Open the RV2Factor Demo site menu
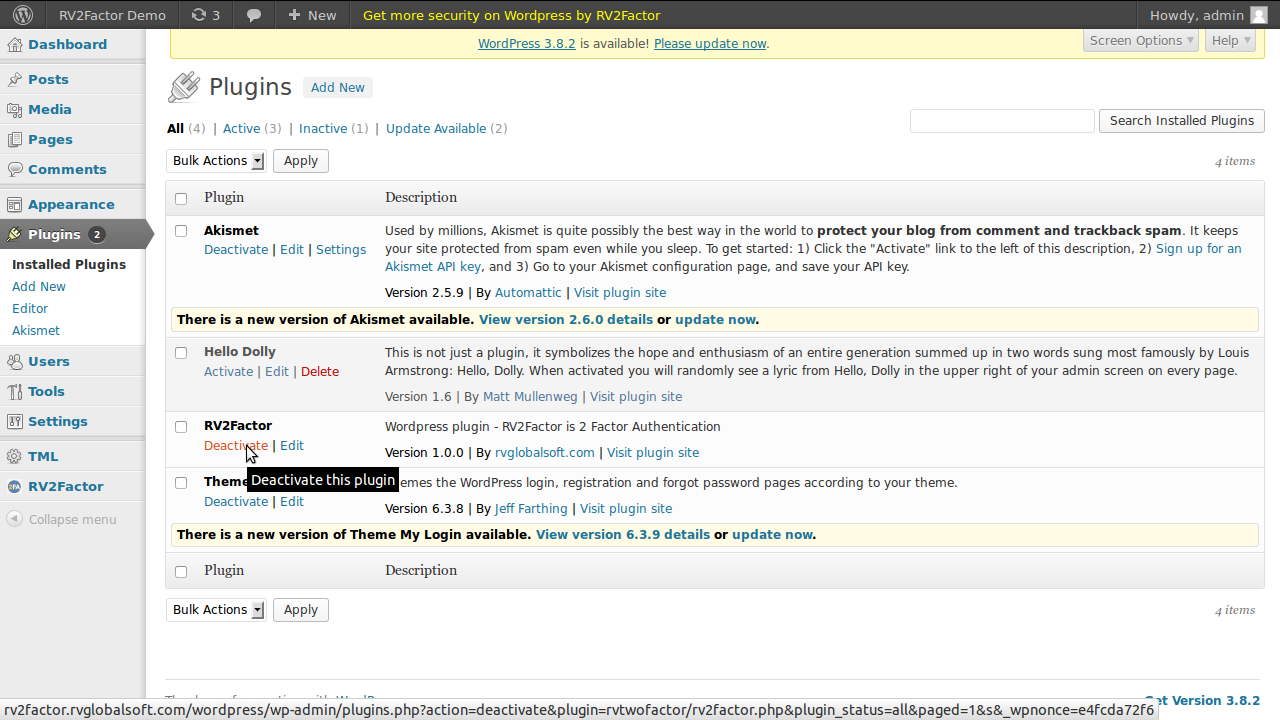 coord(112,15)
